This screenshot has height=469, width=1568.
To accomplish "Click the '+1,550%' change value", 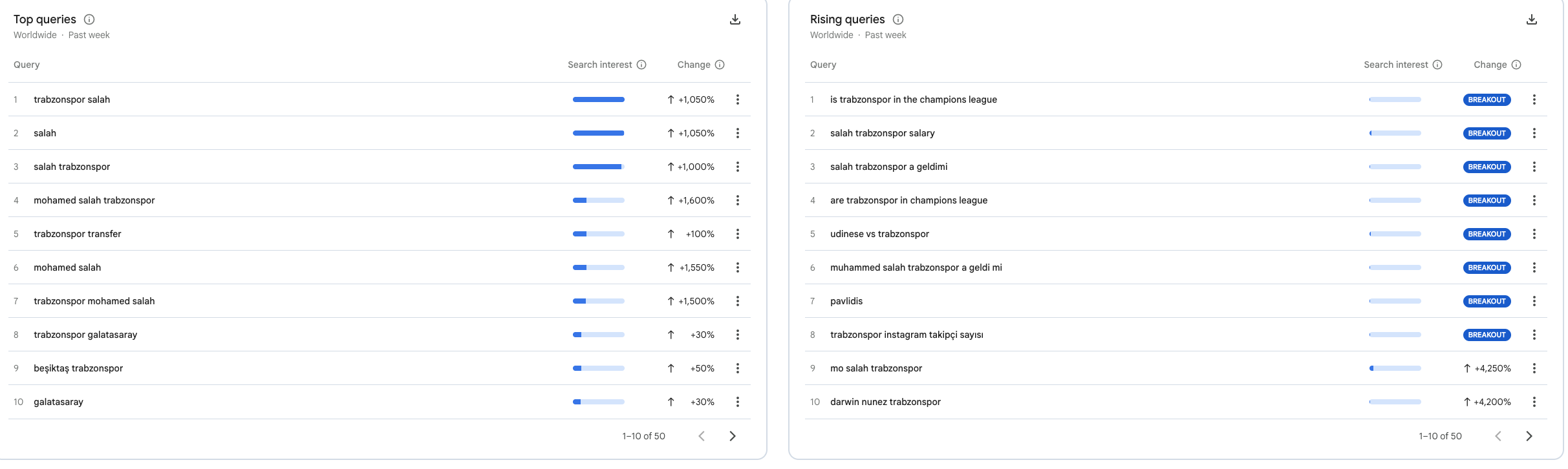I will coord(697,267).
